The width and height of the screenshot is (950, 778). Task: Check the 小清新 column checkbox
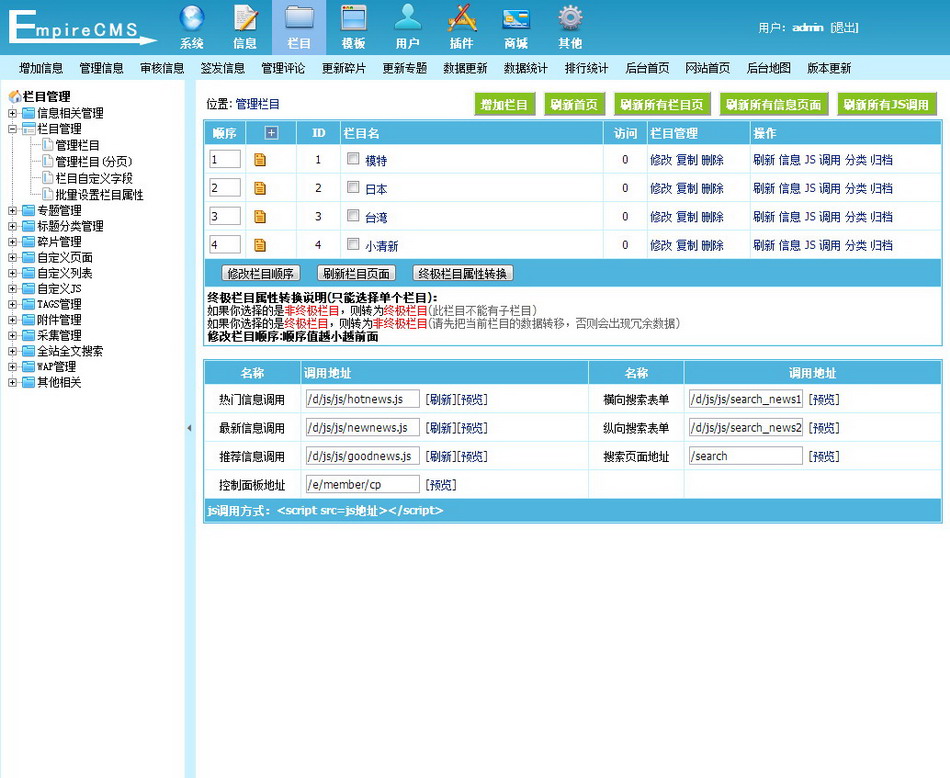pos(353,244)
